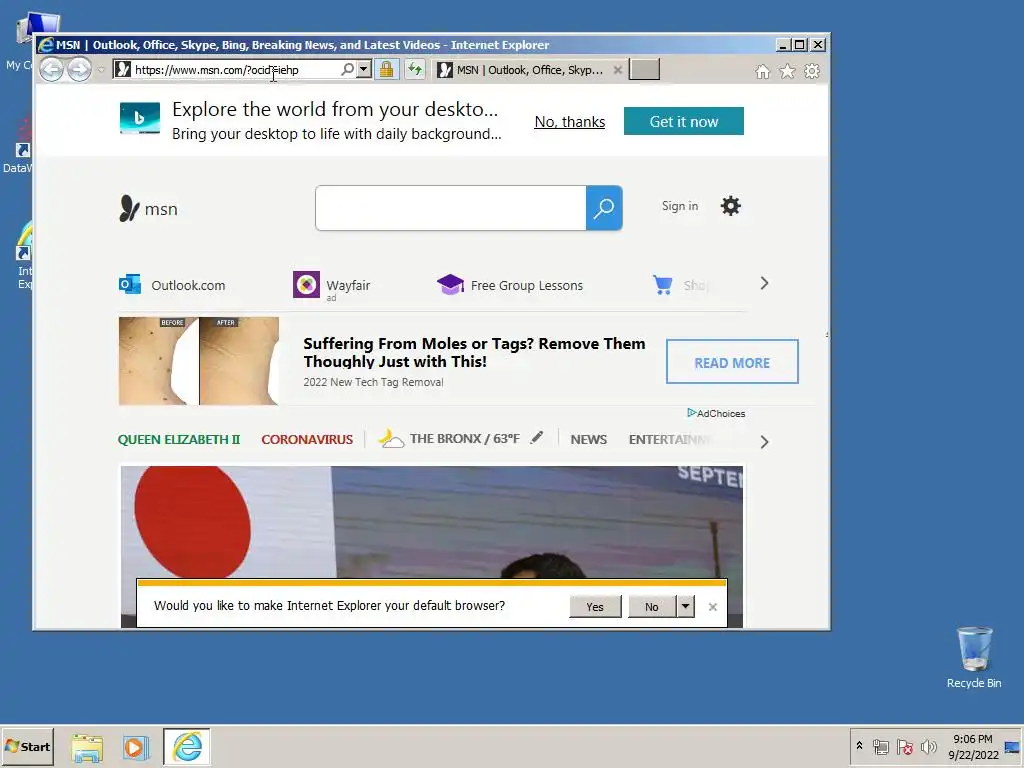
Task: Click the volume speaker tray icon
Action: (x=929, y=746)
